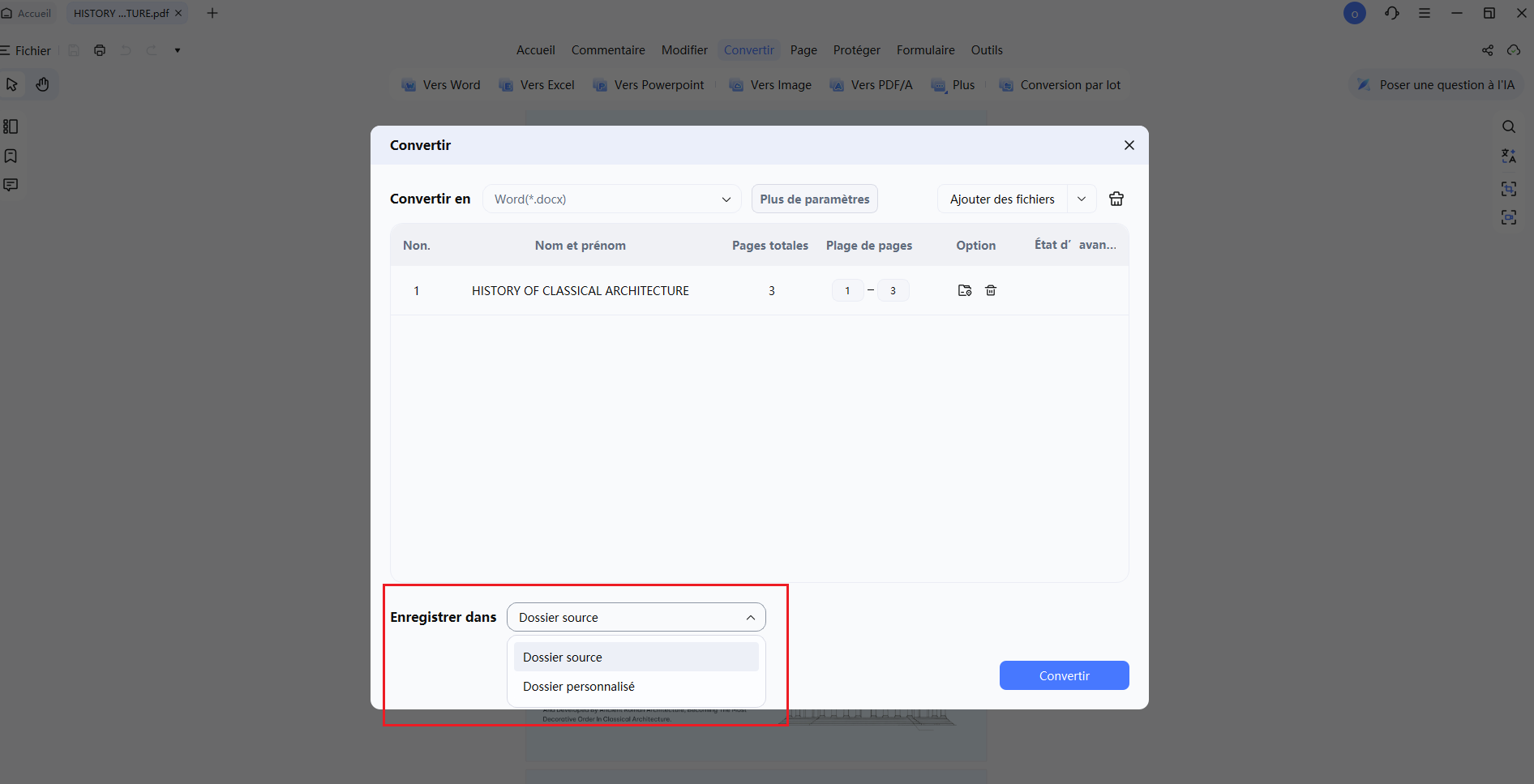The height and width of the screenshot is (784, 1534).
Task: Open the hamburger menu in the title bar
Action: [1425, 13]
